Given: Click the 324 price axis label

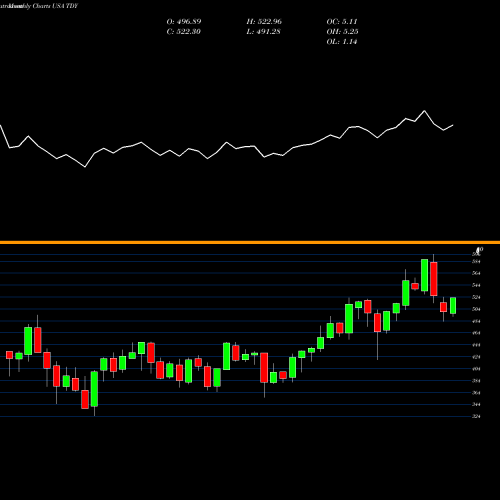Looking at the screenshot, I should tap(476, 416).
